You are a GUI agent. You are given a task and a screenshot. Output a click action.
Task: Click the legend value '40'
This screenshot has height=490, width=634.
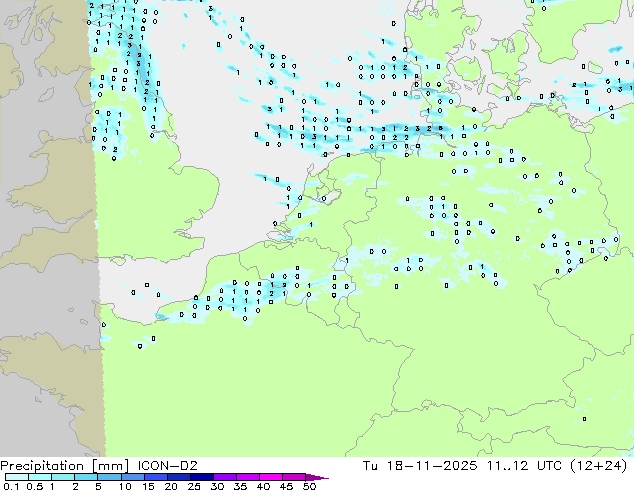[263, 486]
